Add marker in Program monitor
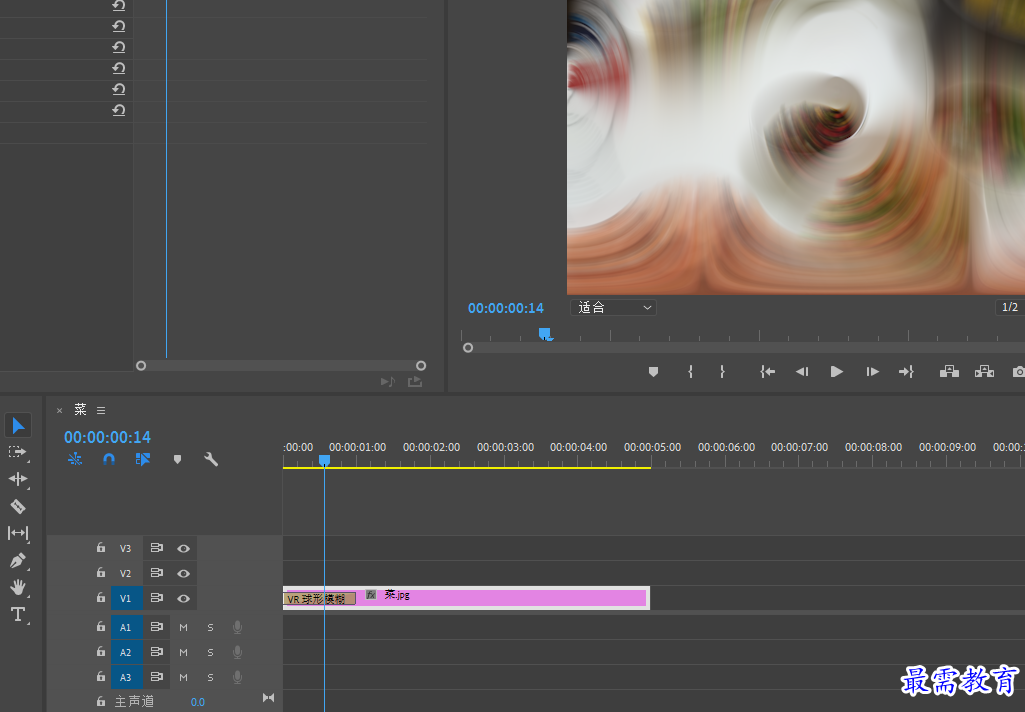 [653, 371]
